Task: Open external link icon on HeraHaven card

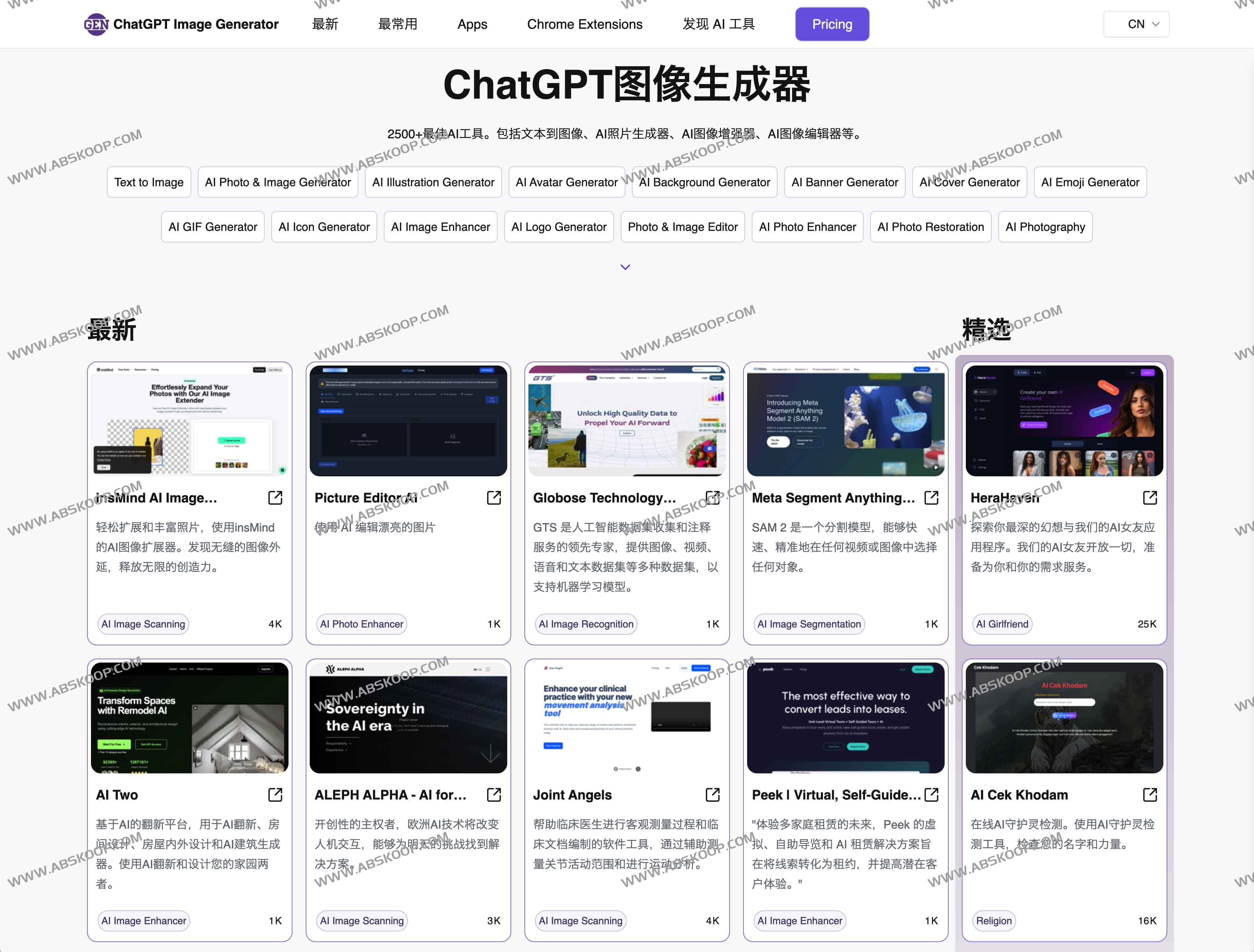Action: [x=1151, y=498]
